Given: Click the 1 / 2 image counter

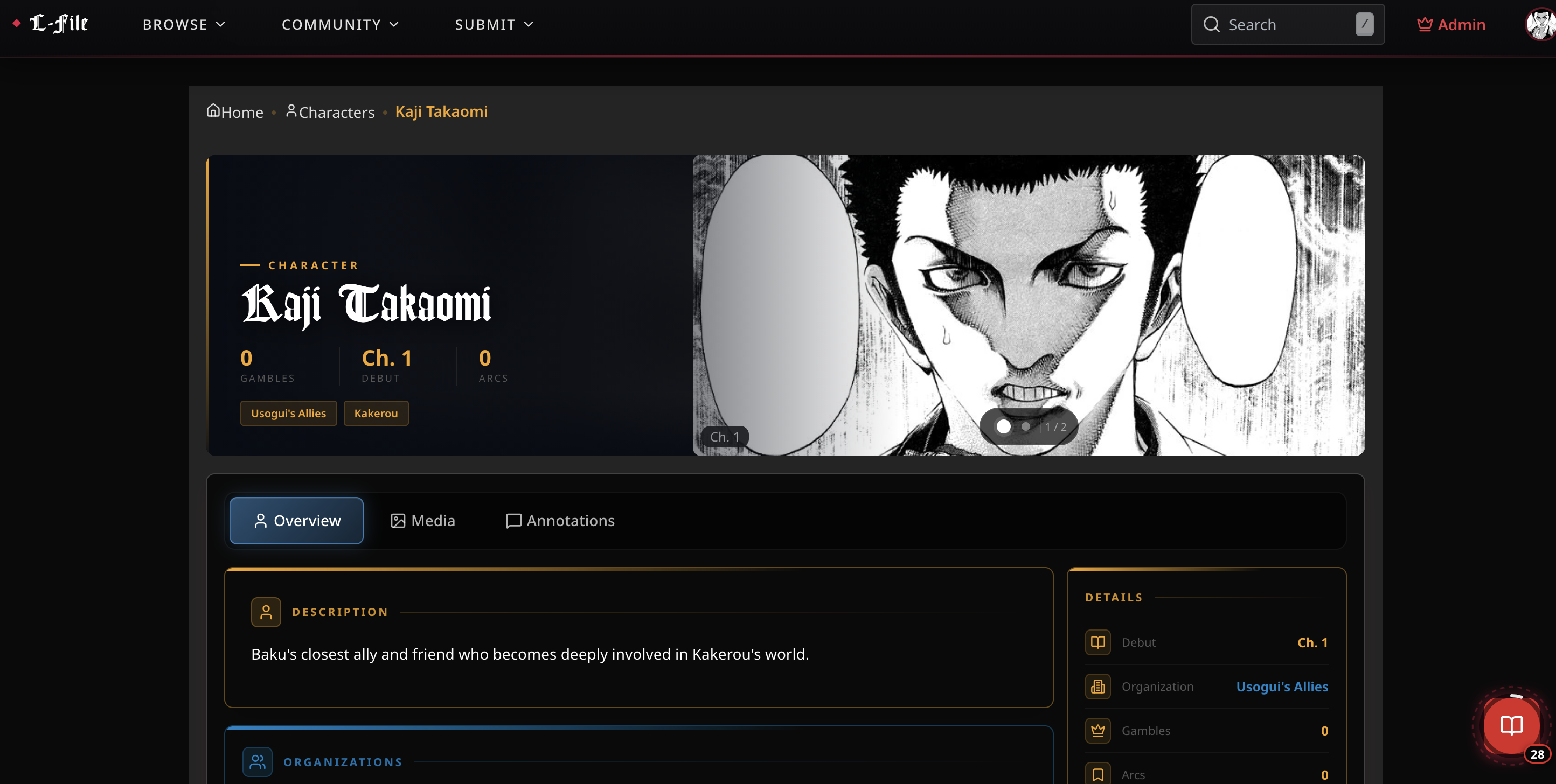Looking at the screenshot, I should 1055,426.
